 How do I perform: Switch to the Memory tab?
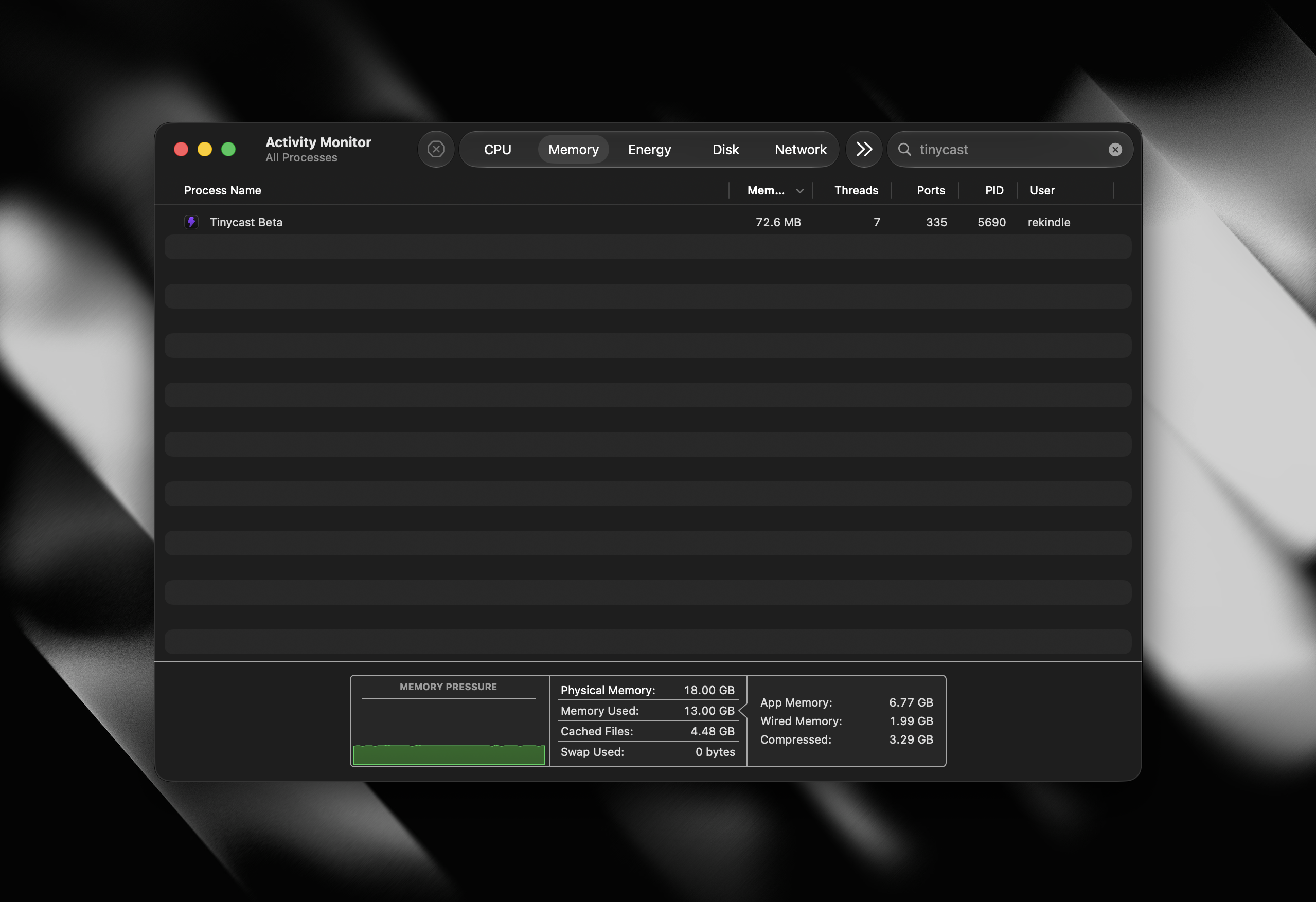pos(574,149)
